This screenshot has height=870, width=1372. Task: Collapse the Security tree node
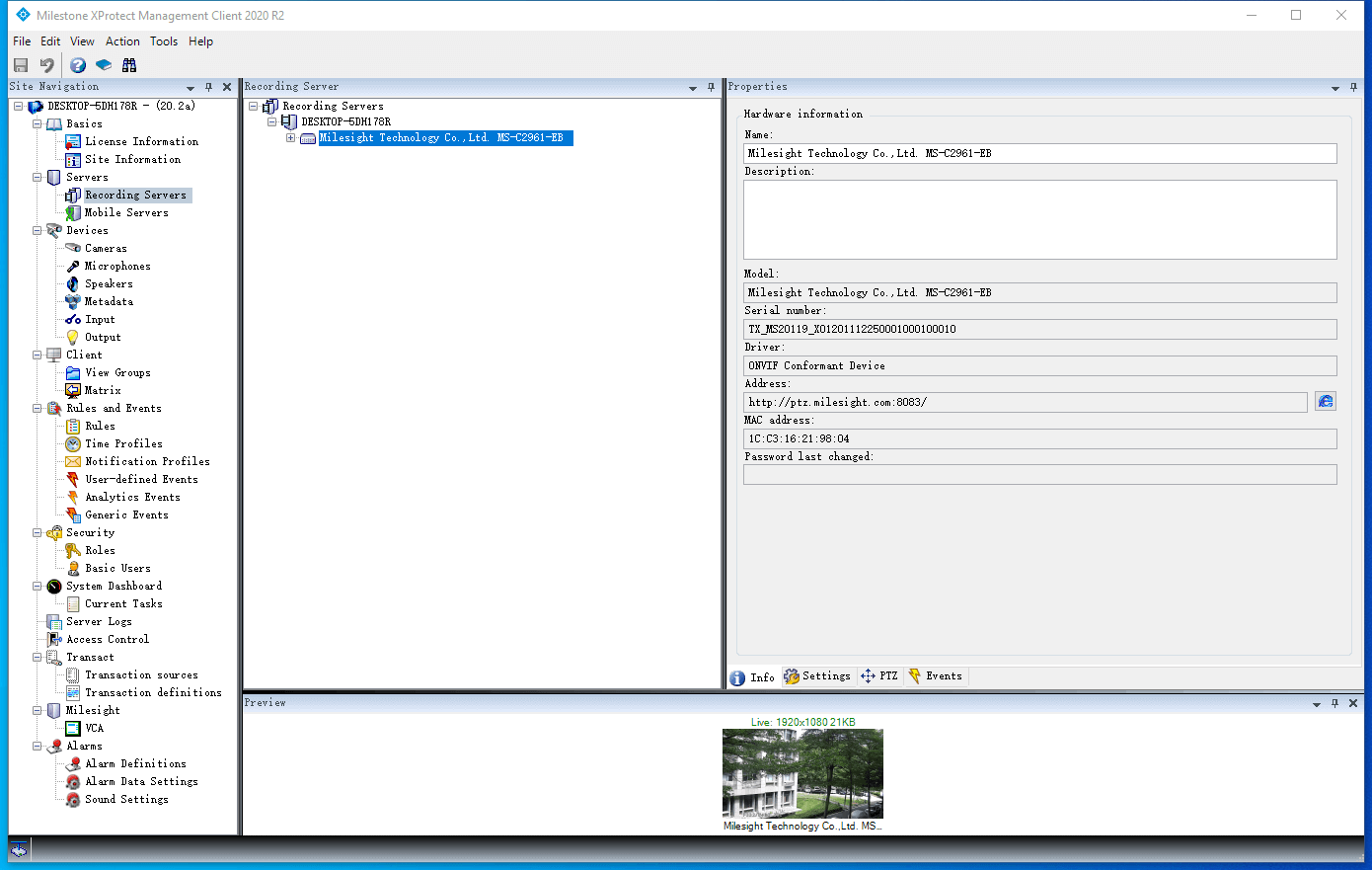point(37,532)
